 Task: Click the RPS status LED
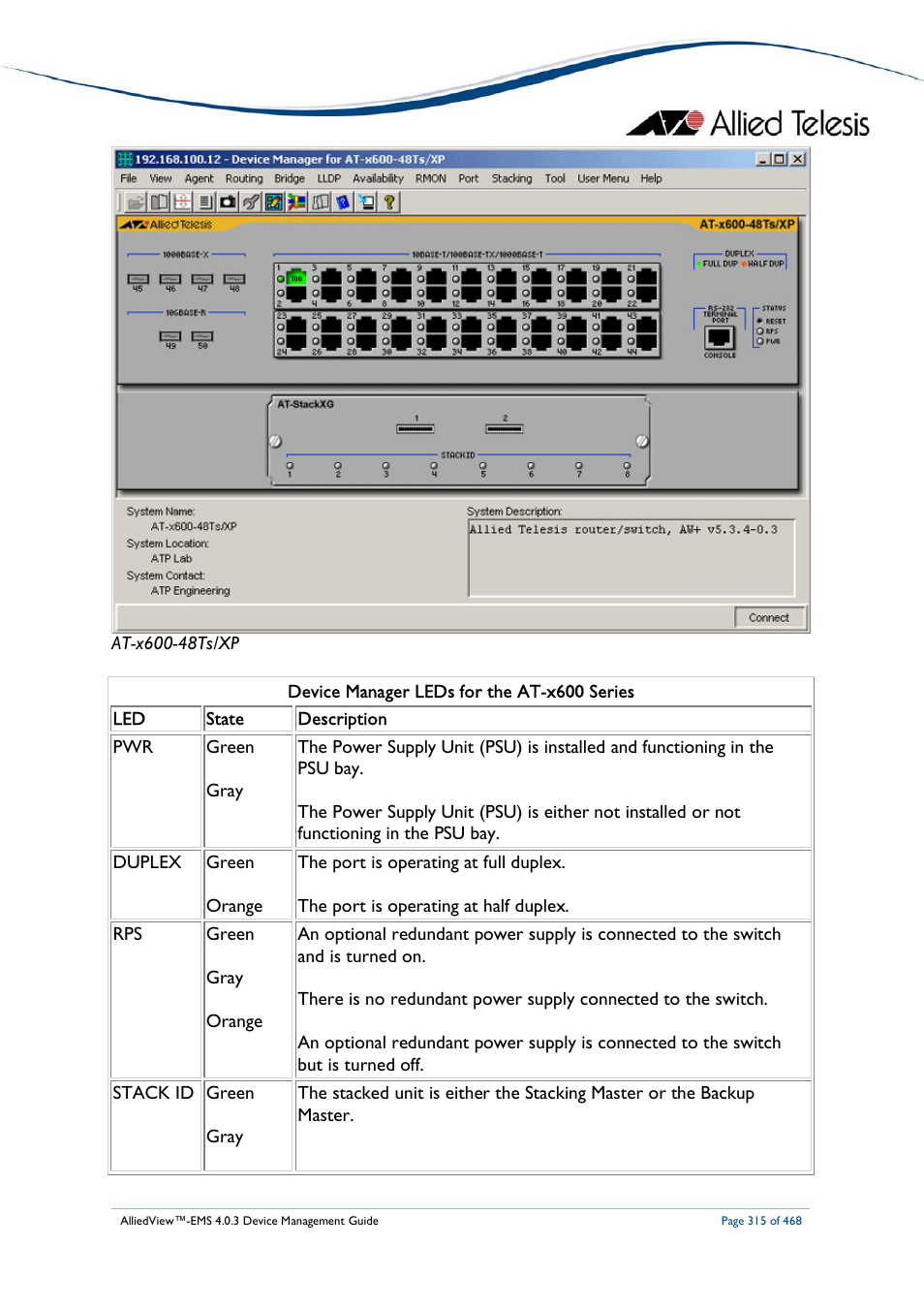coord(760,331)
